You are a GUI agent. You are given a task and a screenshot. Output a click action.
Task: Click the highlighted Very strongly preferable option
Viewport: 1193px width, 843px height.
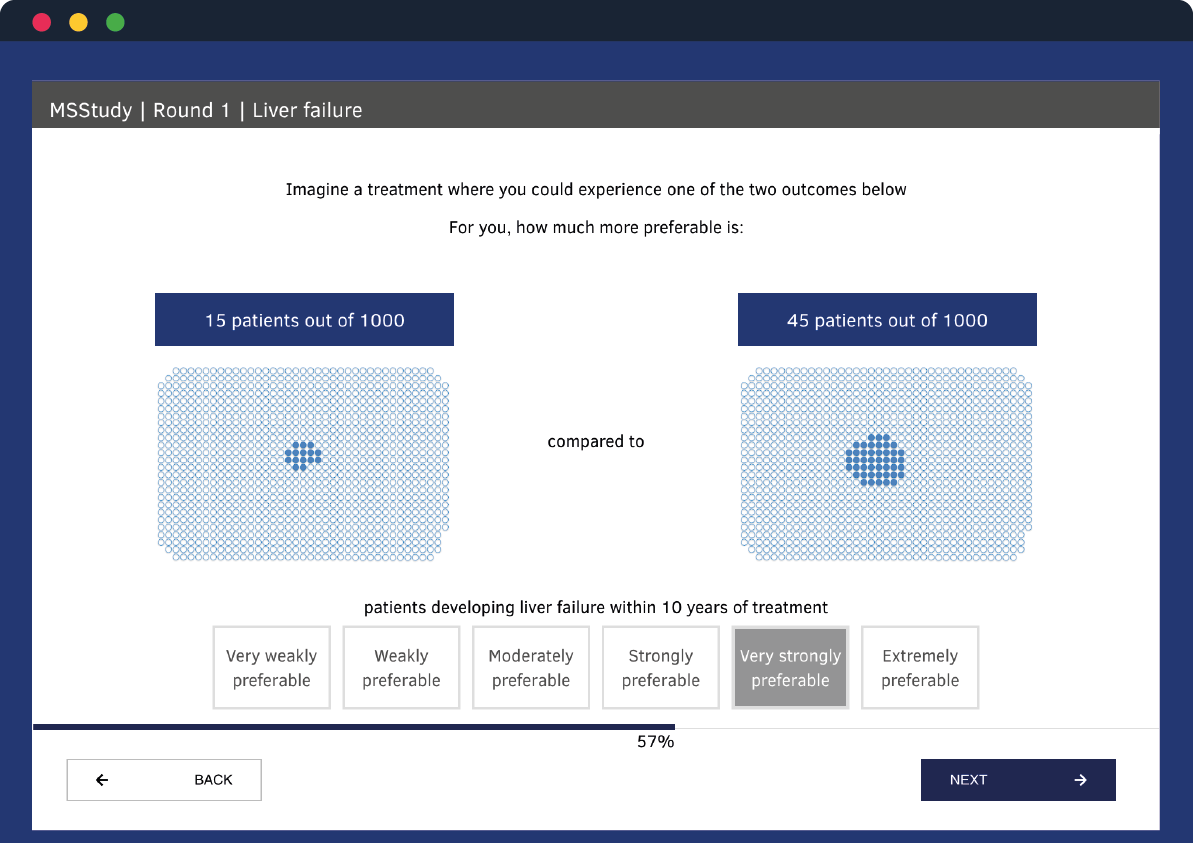pyautogui.click(x=791, y=667)
